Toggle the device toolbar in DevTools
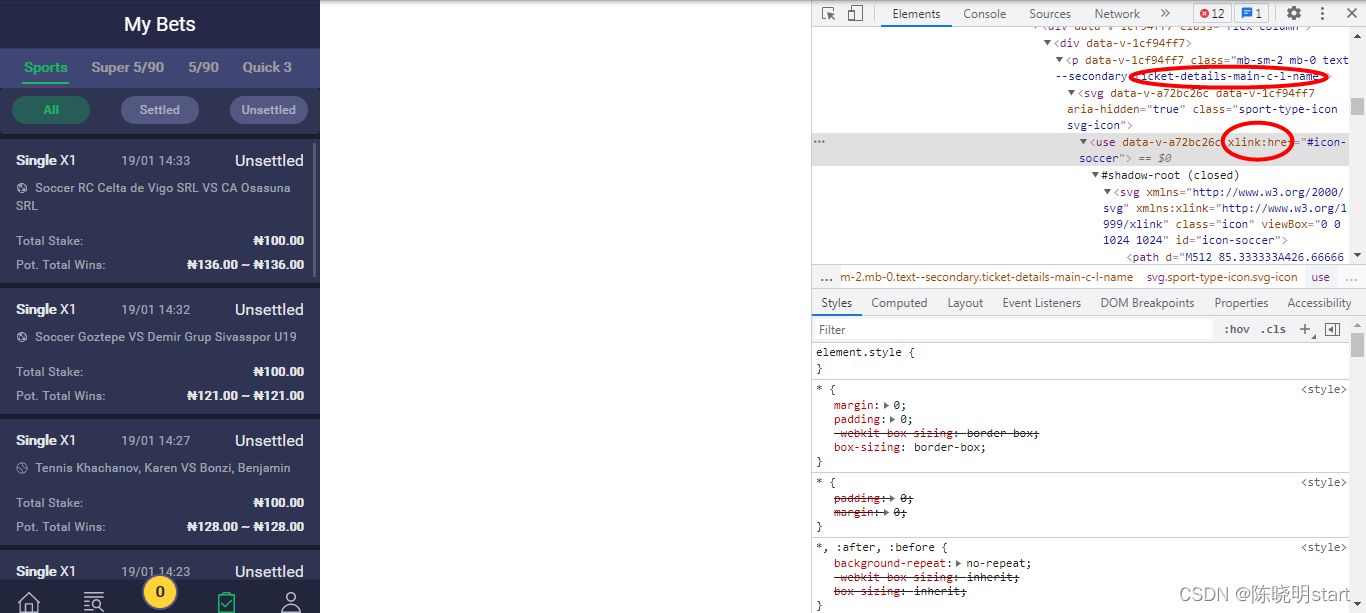The height and width of the screenshot is (613, 1366). point(854,13)
